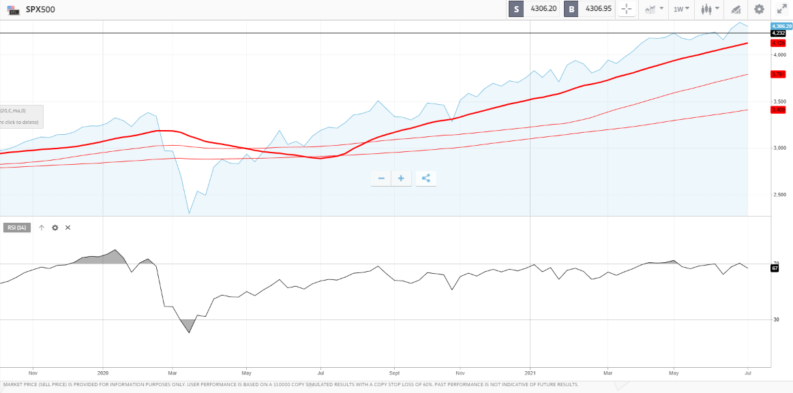Click the RSI 30 level label

pos(776,320)
